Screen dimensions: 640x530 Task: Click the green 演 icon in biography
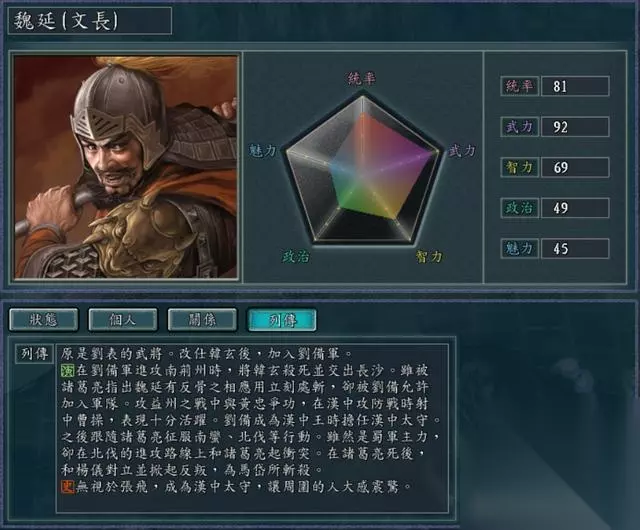tap(67, 370)
